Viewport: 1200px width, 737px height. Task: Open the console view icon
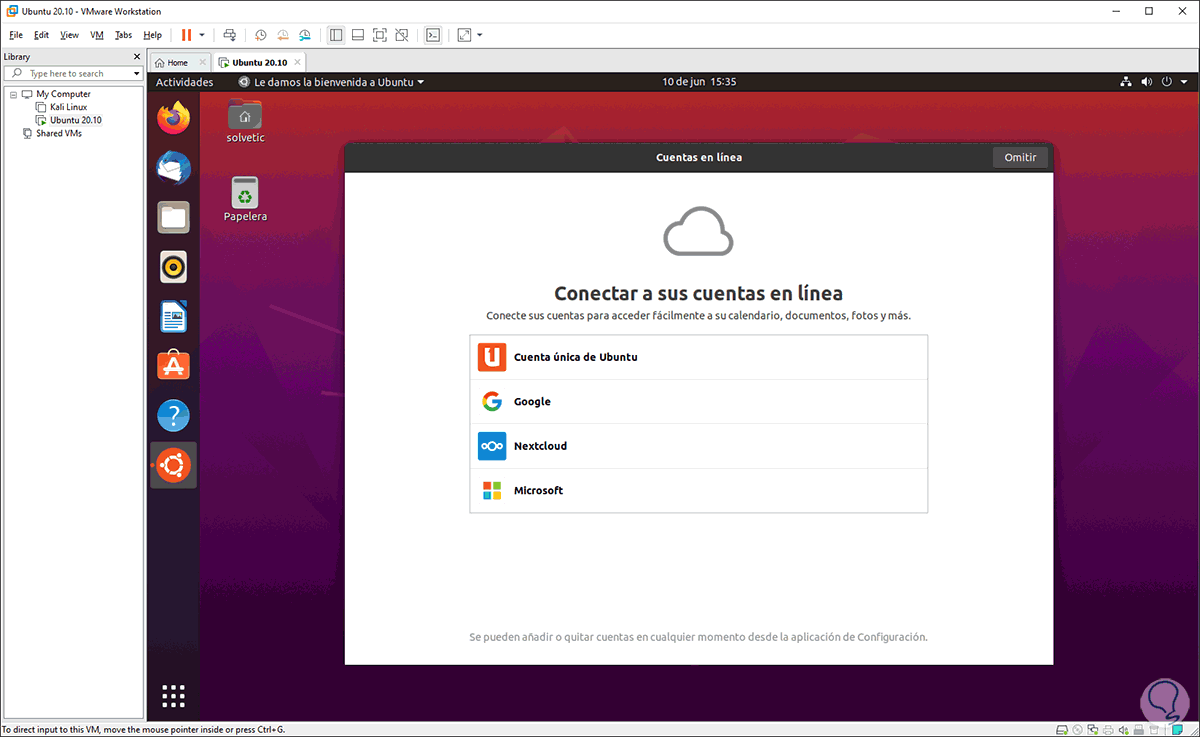[x=433, y=34]
